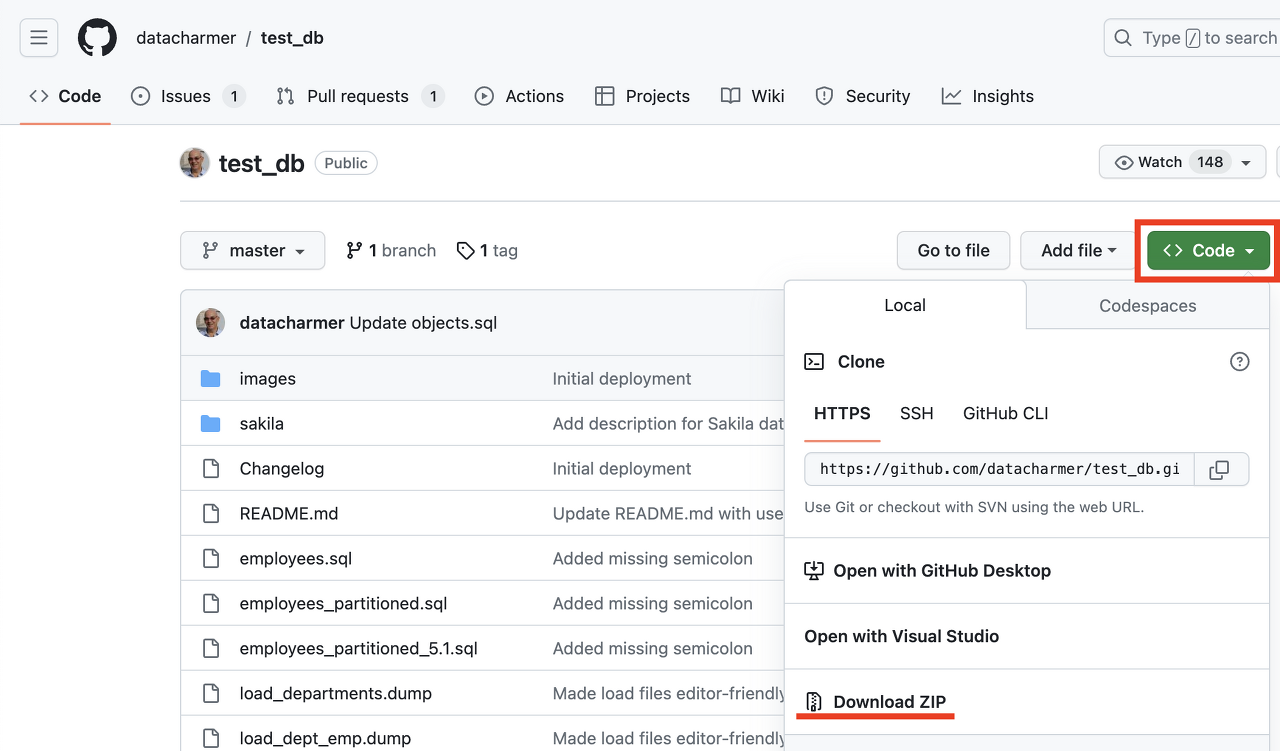This screenshot has height=751, width=1280.
Task: Click the datacharmer avatar in the commit row
Action: tap(210, 323)
